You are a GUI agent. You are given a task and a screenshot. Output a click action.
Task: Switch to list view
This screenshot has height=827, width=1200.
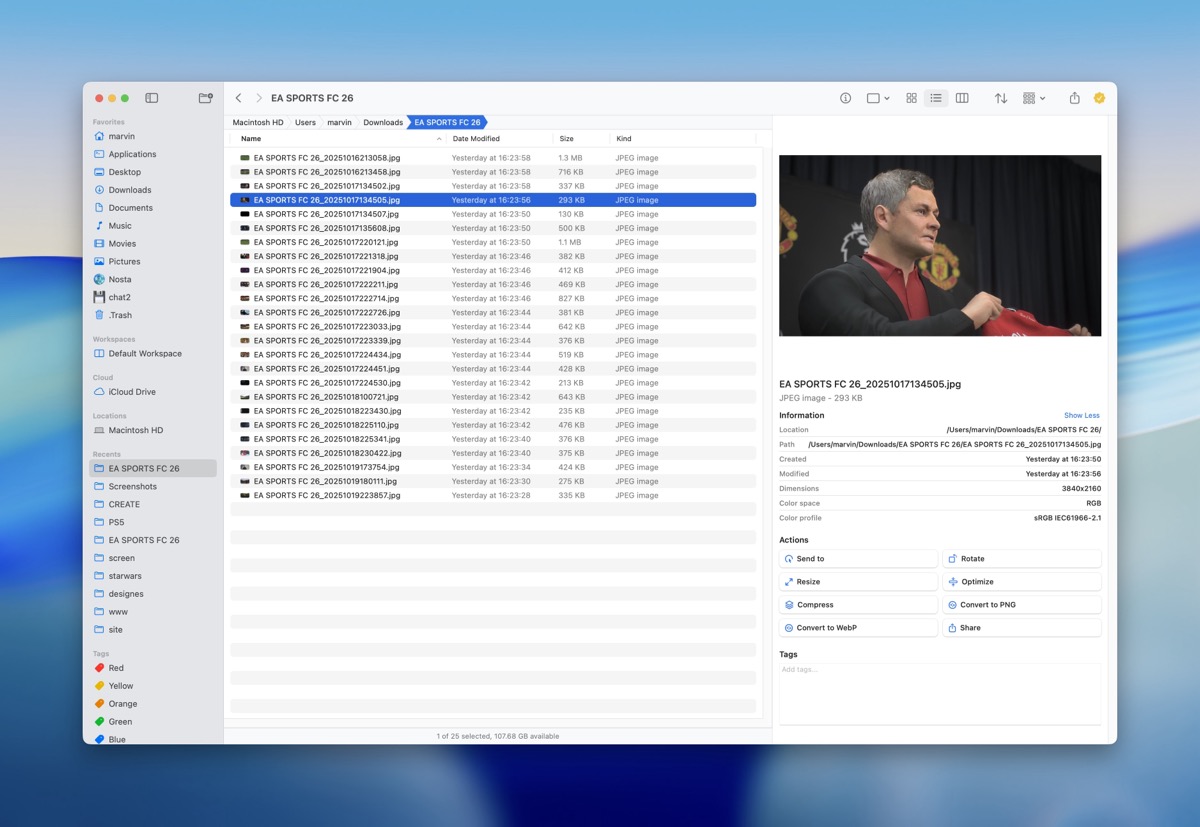pos(936,98)
